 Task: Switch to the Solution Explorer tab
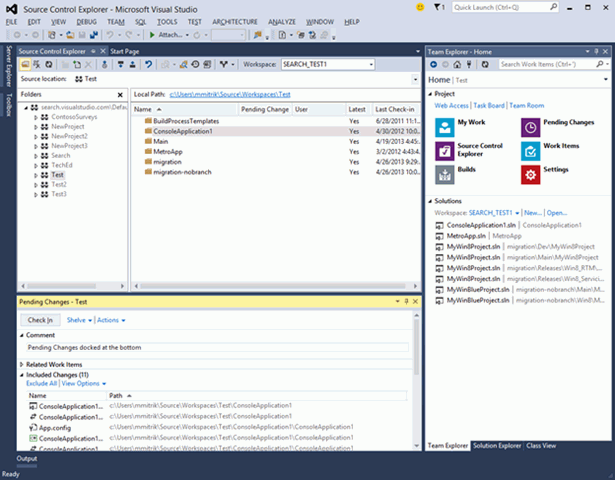click(x=497, y=445)
